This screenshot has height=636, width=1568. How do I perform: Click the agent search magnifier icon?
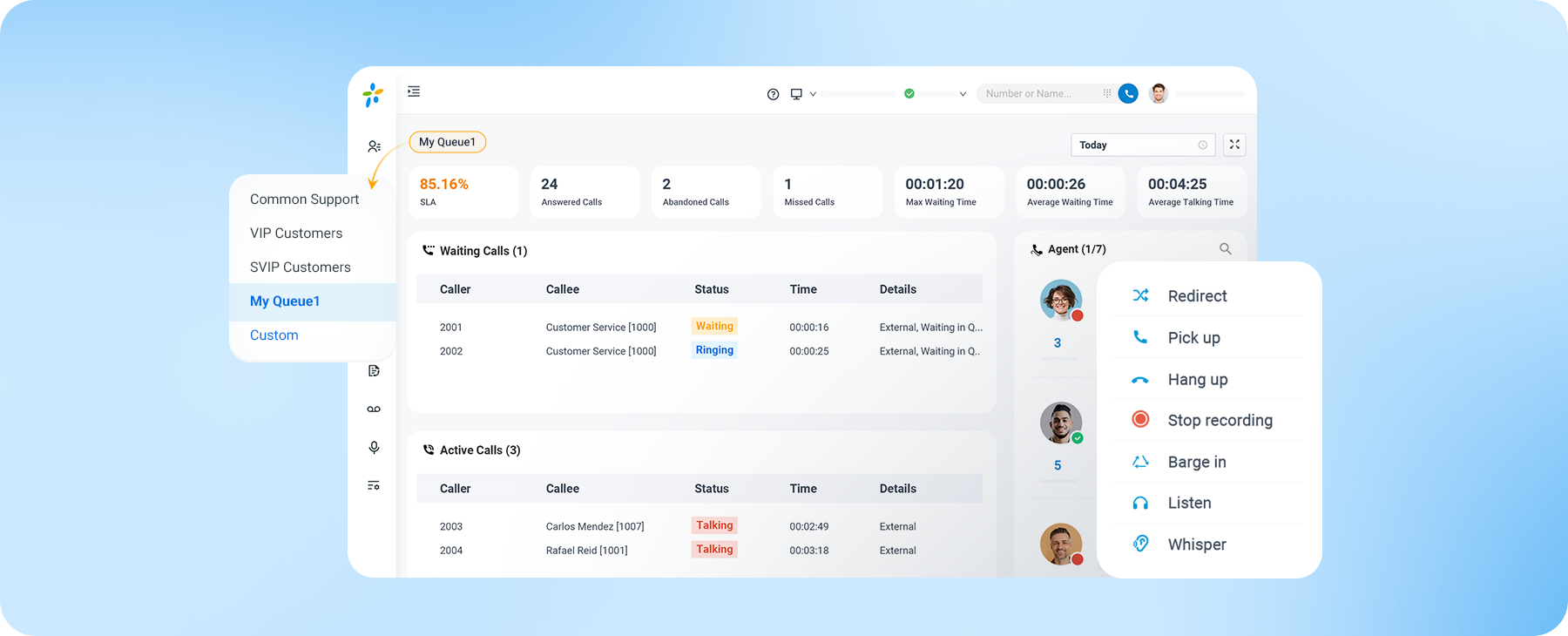[x=1225, y=249]
